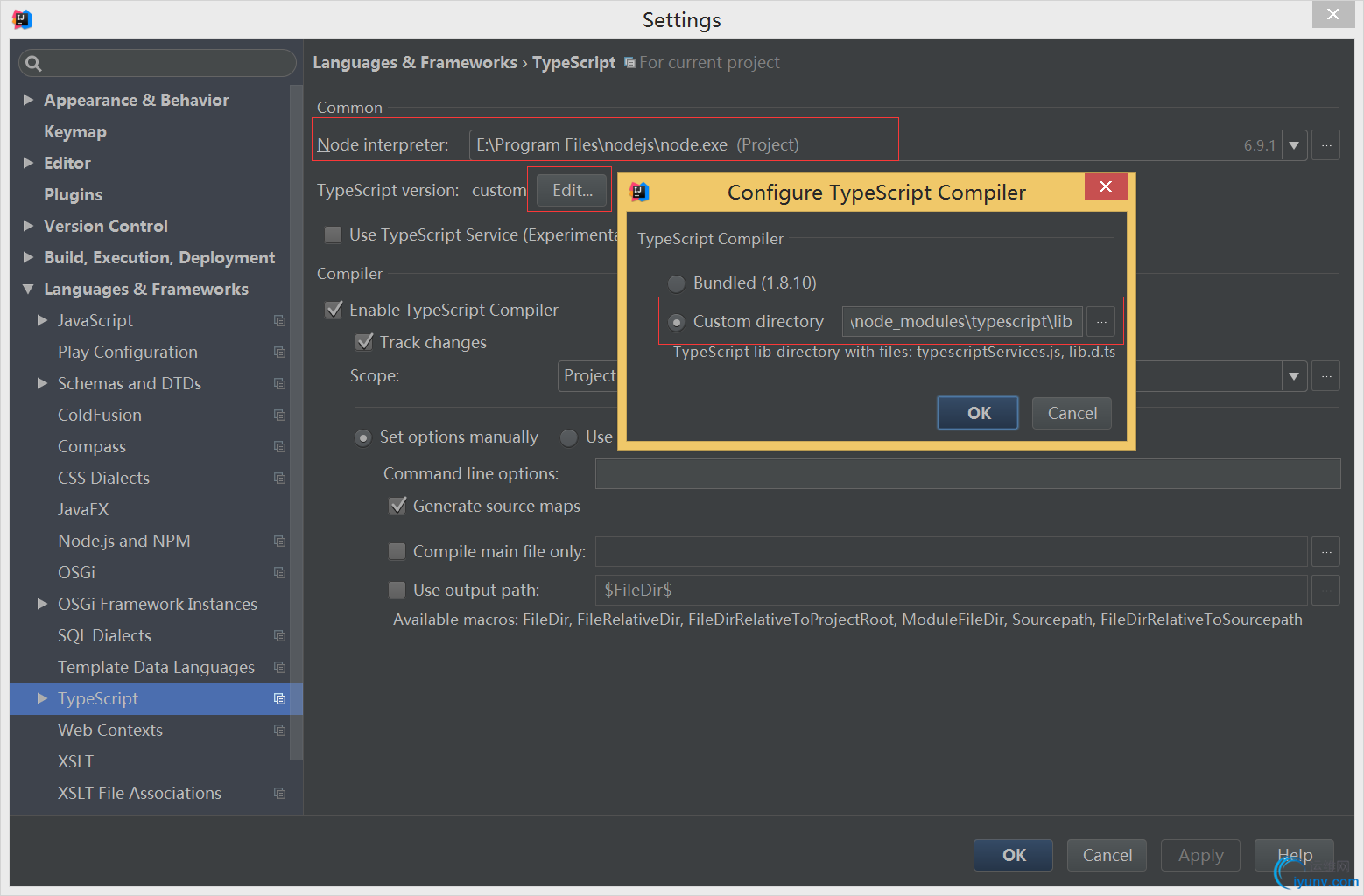1364x896 pixels.
Task: Click Cancel button of Settings window
Action: point(1107,855)
